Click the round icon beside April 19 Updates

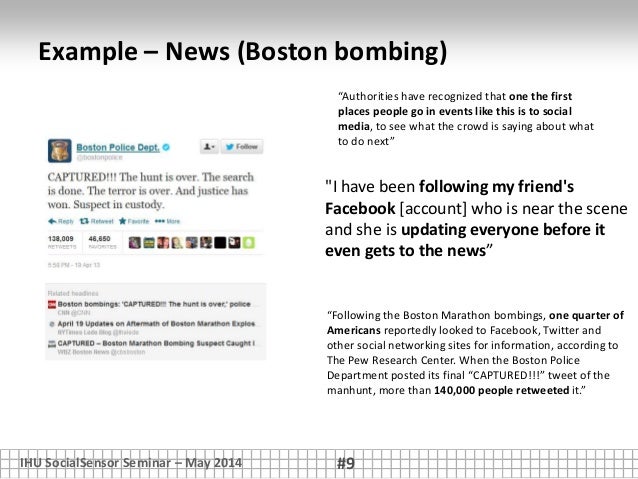(x=52, y=324)
